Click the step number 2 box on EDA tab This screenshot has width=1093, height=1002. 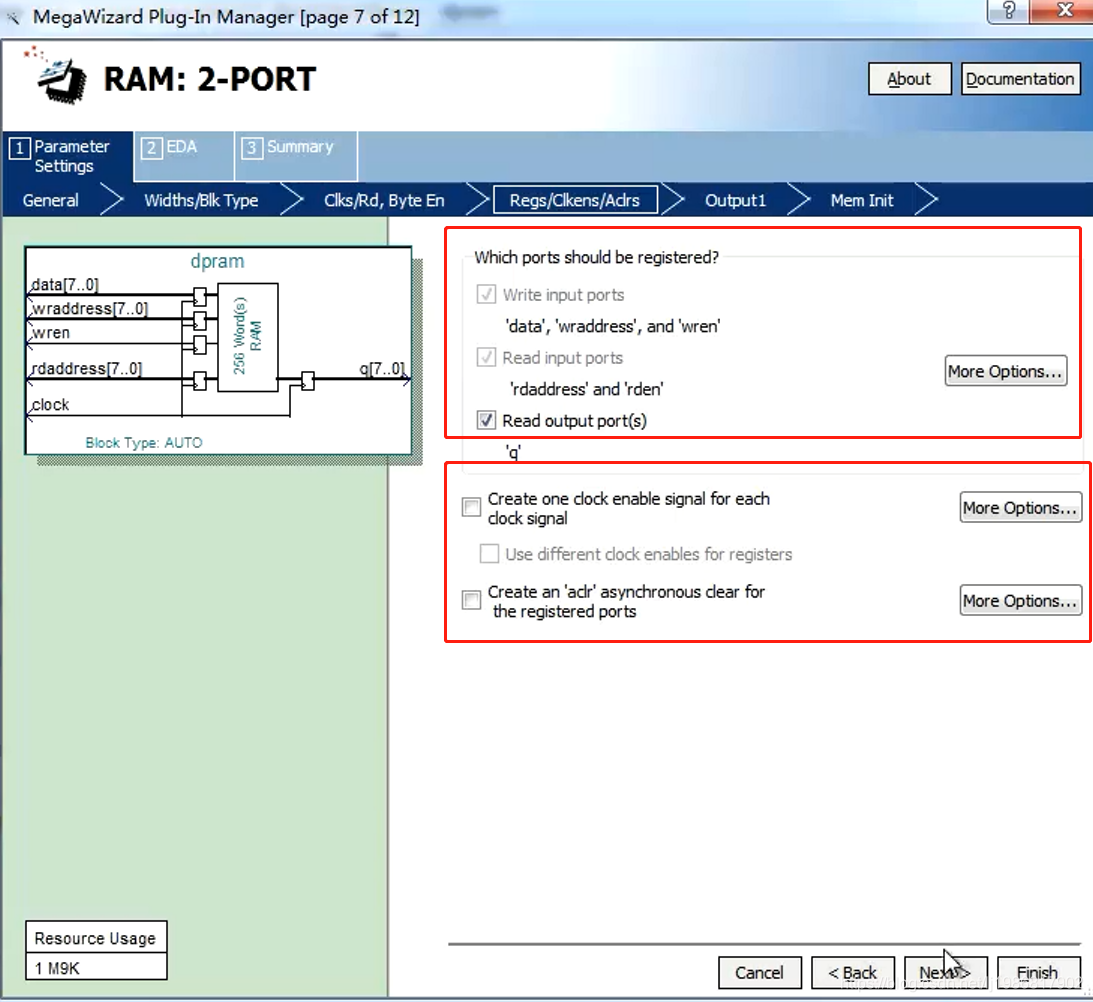point(151,148)
